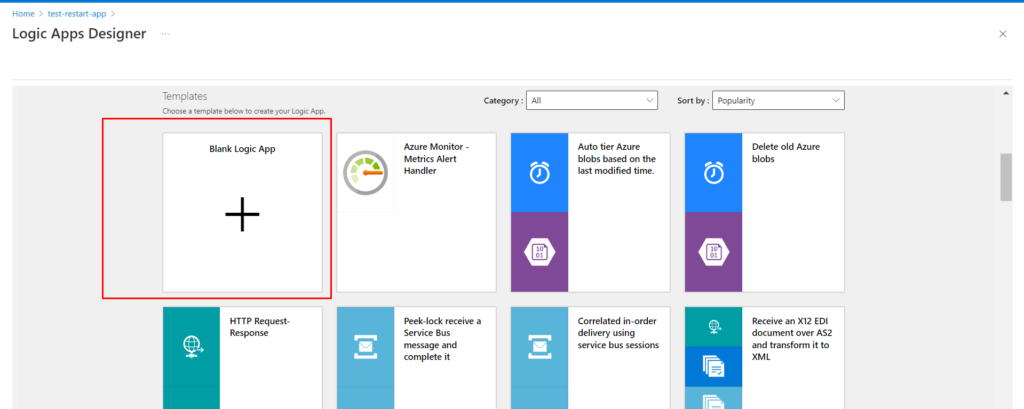Click the scroll up arrow of templates list
1024x409 pixels.
click(x=1006, y=94)
